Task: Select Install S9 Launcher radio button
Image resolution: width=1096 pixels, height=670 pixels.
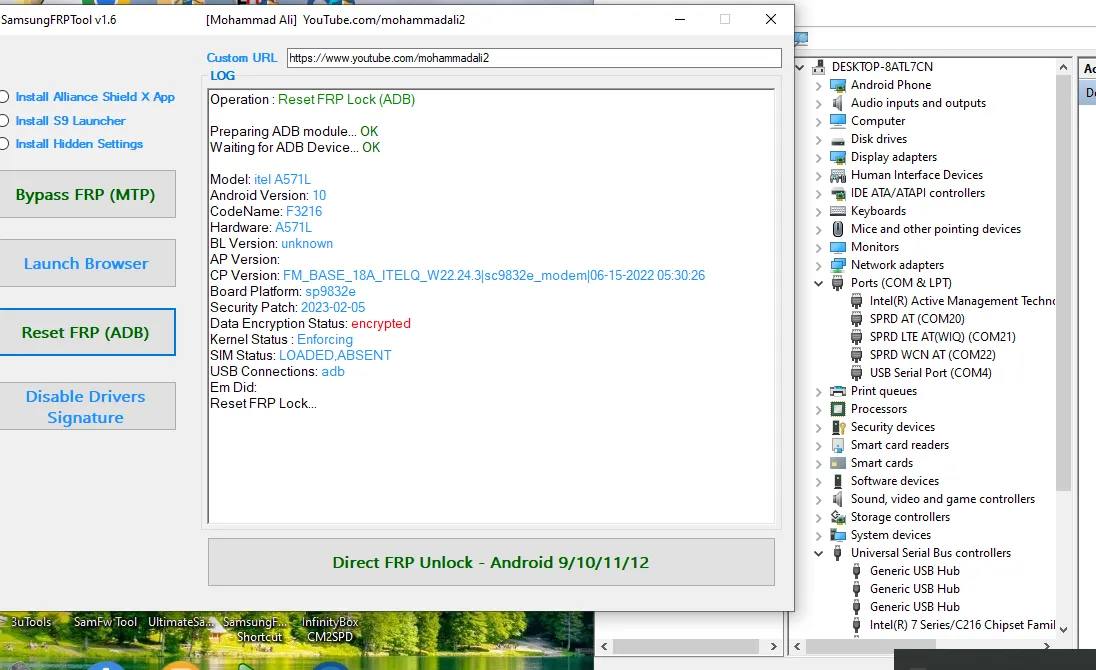Action: pos(5,121)
